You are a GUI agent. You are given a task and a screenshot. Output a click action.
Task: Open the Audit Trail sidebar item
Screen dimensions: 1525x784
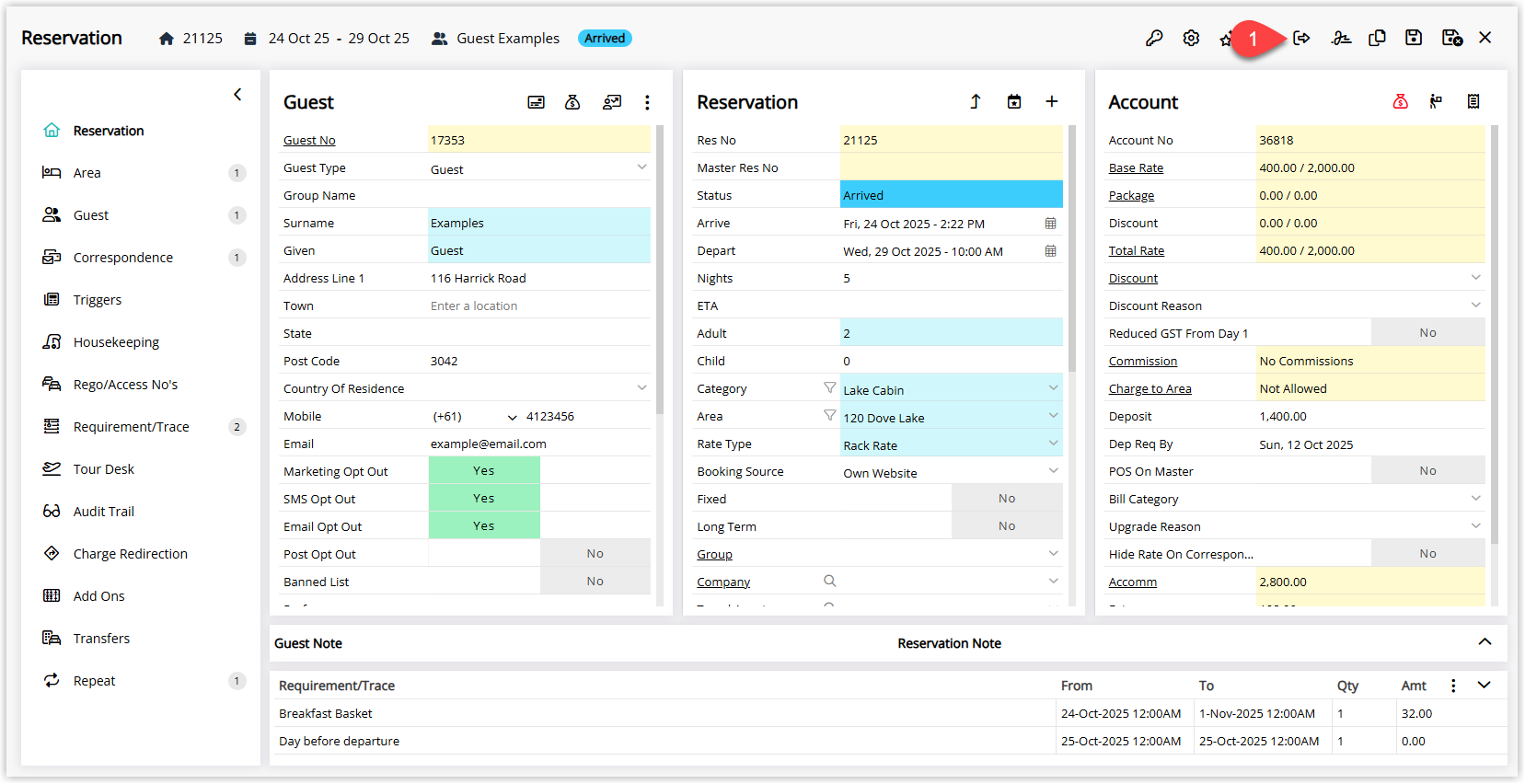tap(141, 512)
